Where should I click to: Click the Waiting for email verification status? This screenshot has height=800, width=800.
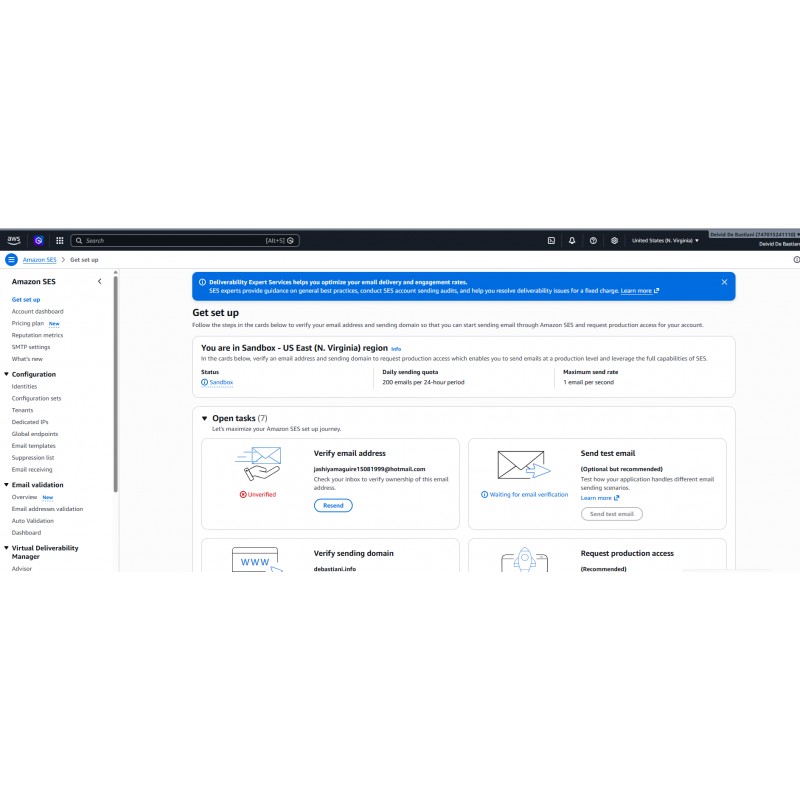pos(524,494)
